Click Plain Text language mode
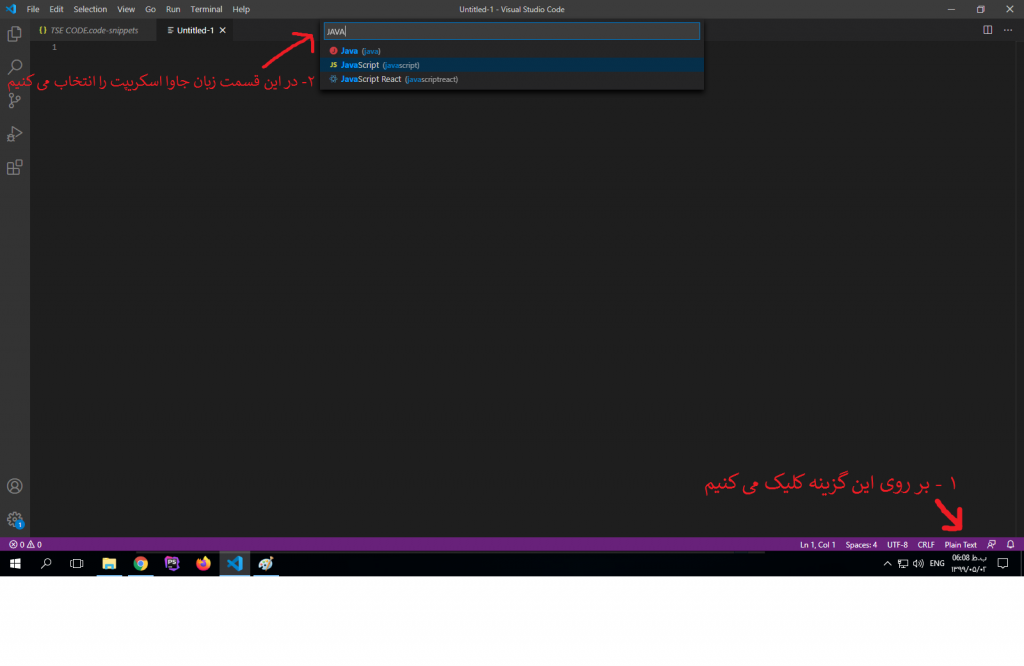 960,545
